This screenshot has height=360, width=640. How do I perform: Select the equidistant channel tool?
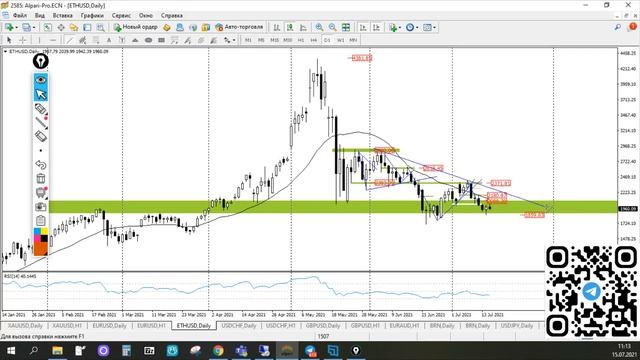[x=82, y=40]
